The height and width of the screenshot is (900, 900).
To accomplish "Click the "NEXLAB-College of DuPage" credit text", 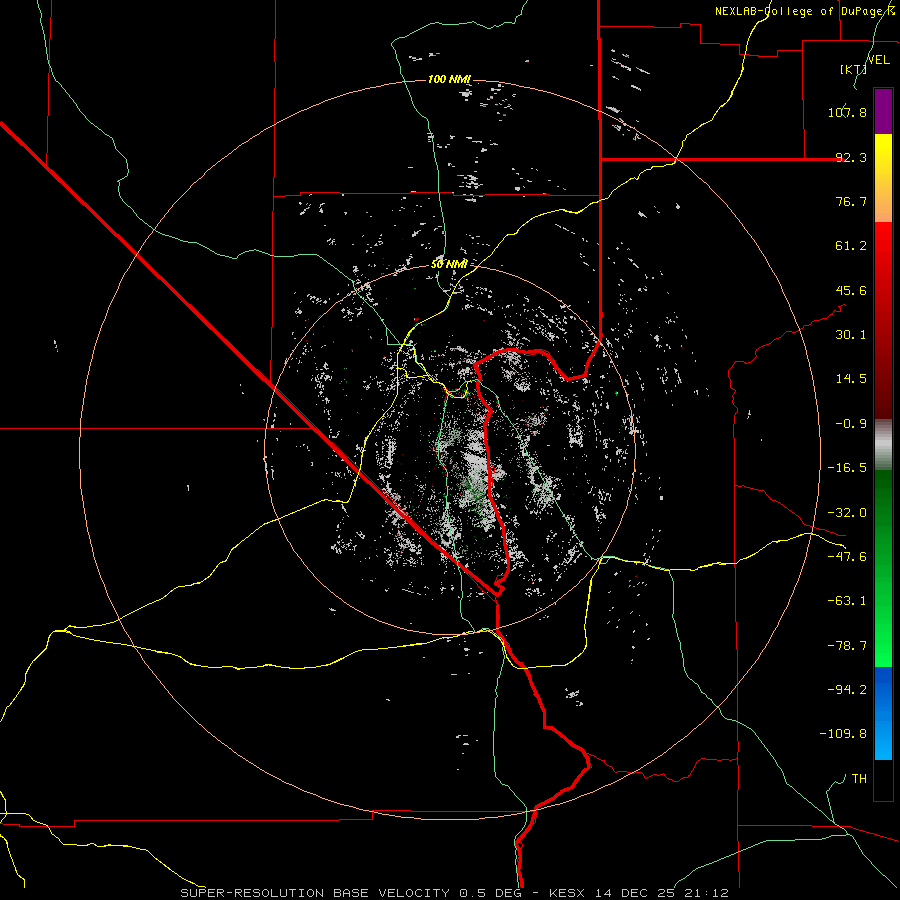I will click(804, 11).
